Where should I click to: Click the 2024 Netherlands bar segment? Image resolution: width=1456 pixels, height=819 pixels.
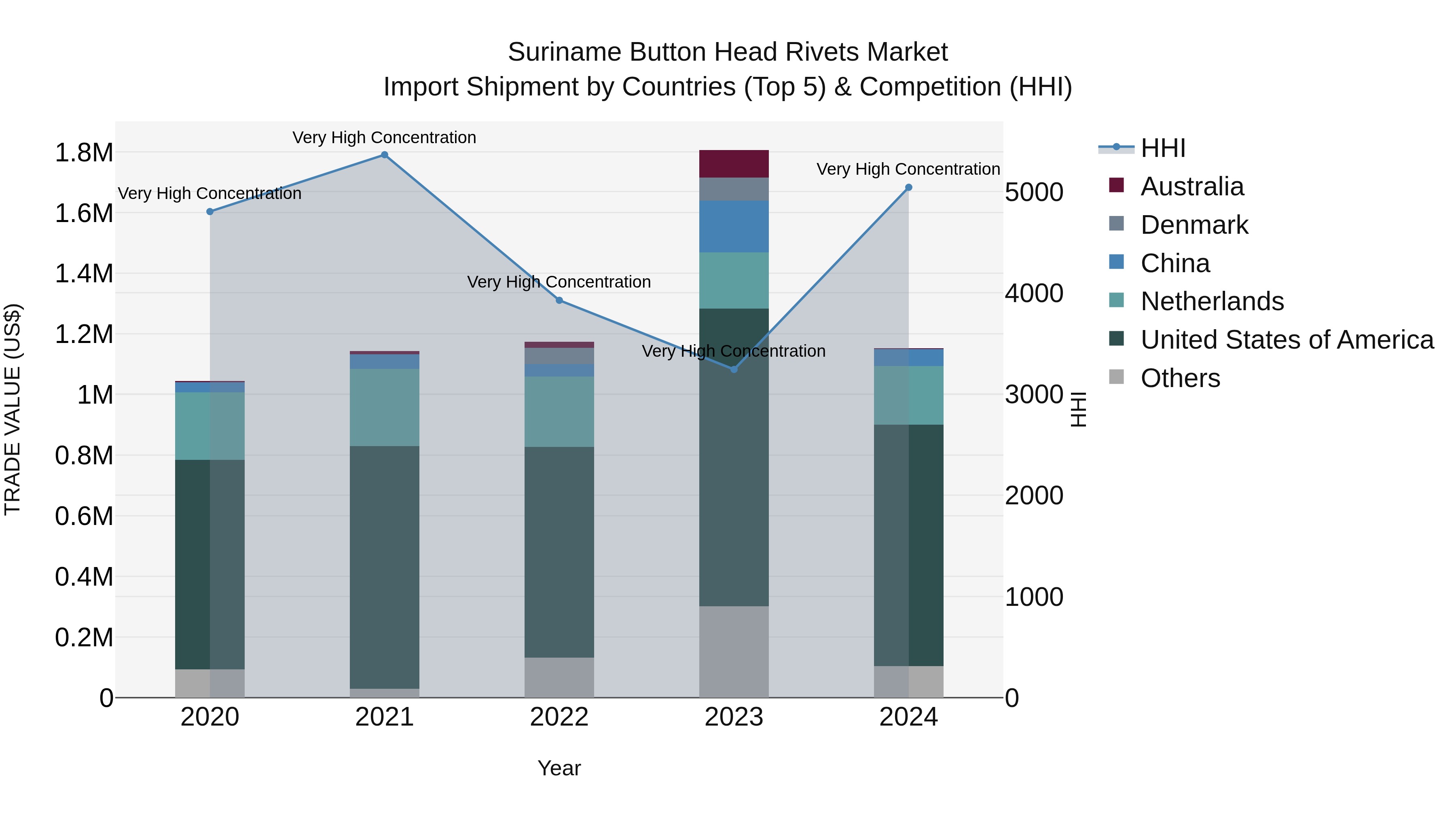pos(908,396)
